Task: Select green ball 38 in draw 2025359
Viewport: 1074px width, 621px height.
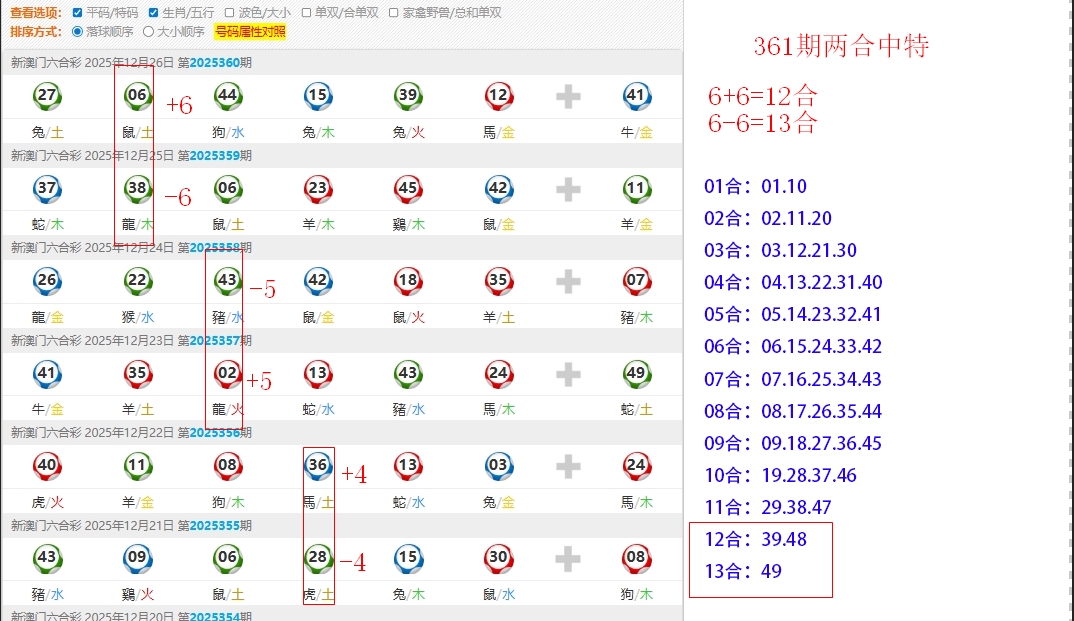Action: [x=137, y=188]
